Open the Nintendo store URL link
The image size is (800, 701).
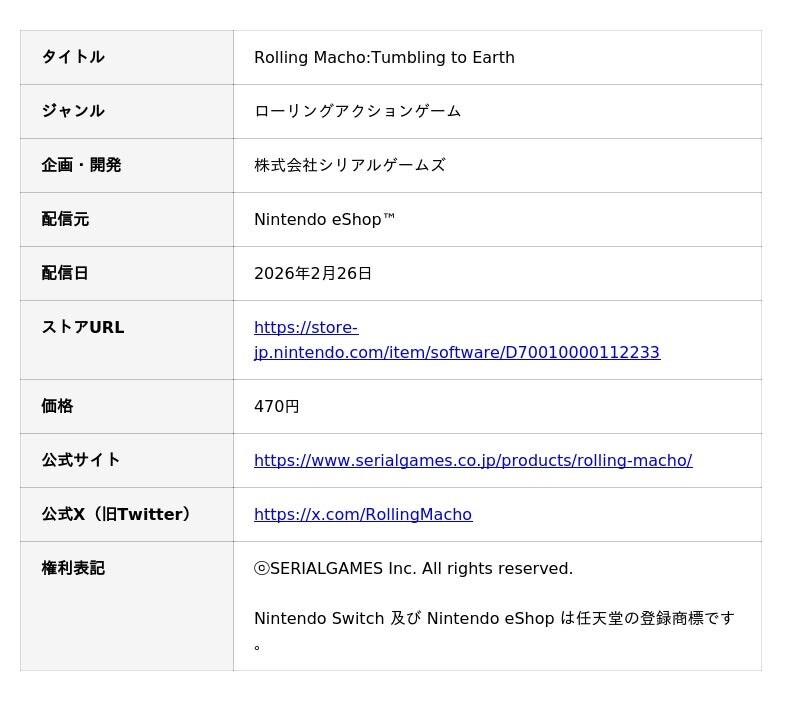click(x=456, y=352)
